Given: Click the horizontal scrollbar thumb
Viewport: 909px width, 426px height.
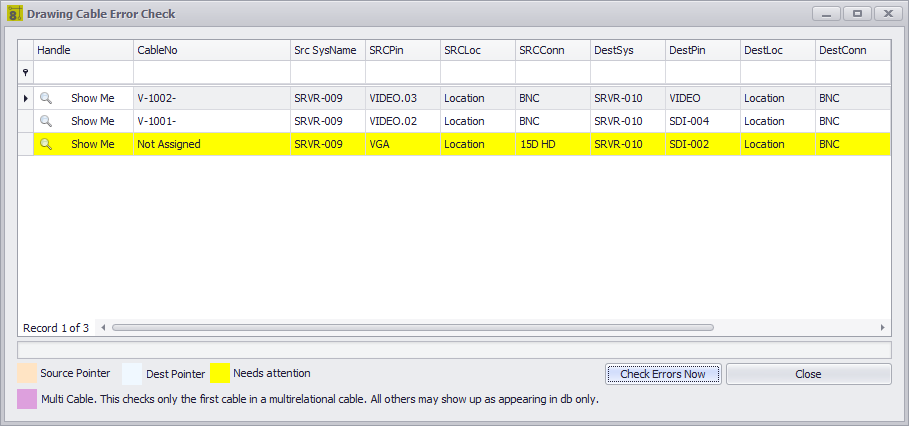Looking at the screenshot, I should click(413, 328).
